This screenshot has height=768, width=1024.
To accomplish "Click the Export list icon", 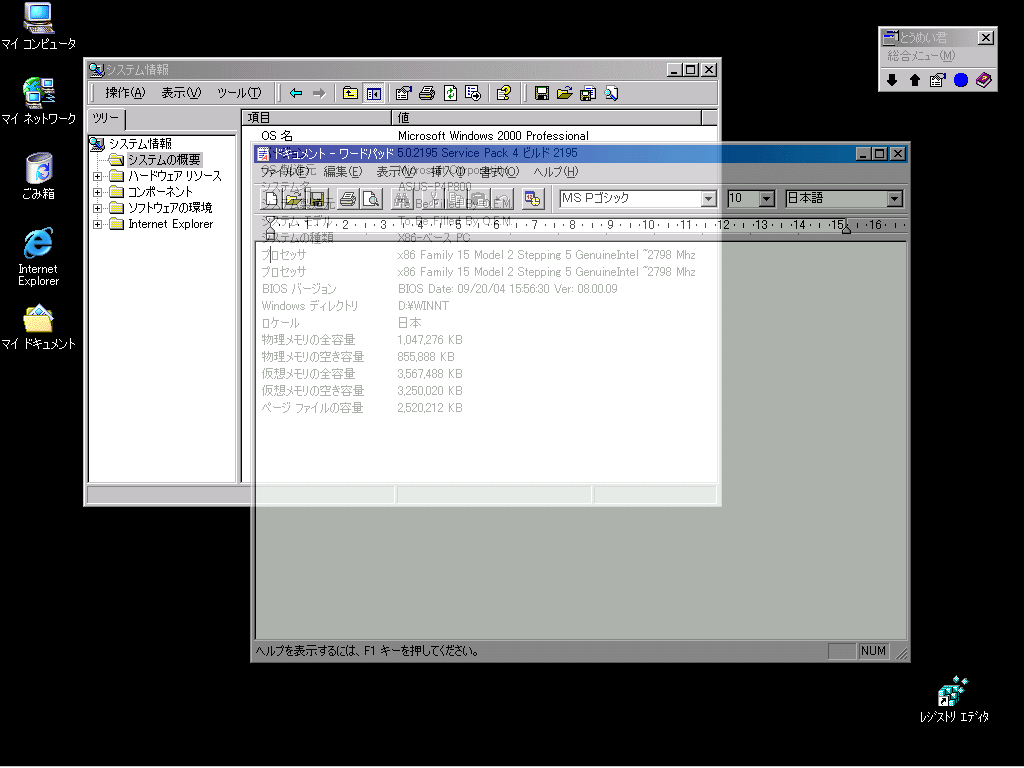I will click(473, 93).
